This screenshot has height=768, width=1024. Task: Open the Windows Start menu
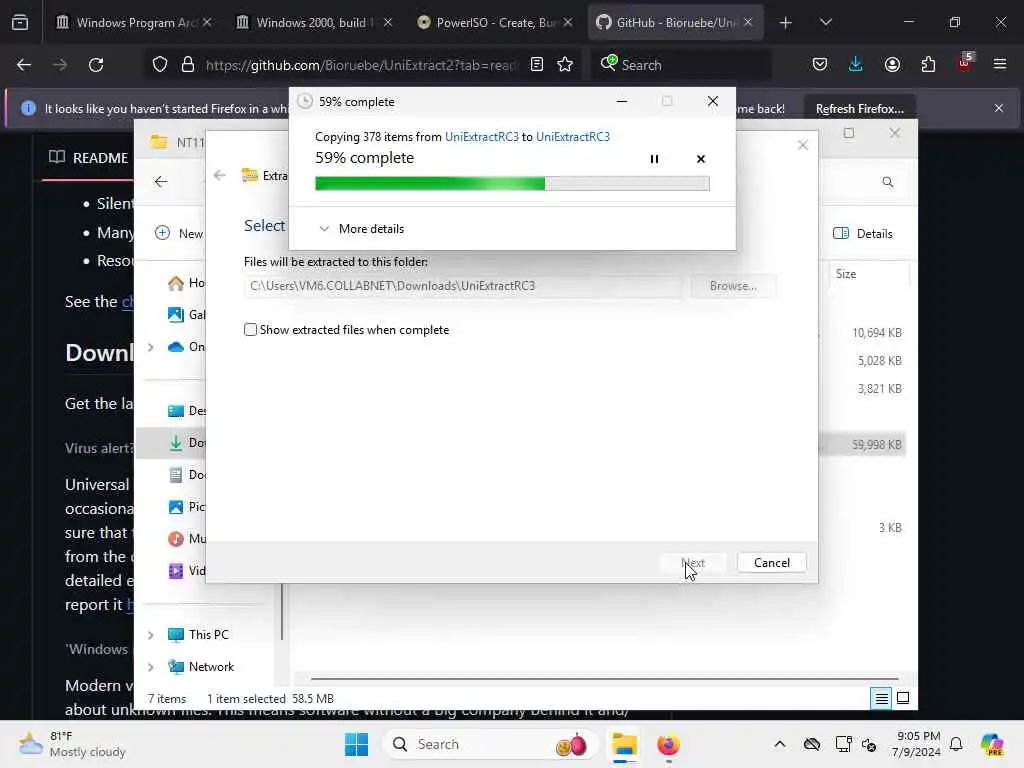pos(357,744)
